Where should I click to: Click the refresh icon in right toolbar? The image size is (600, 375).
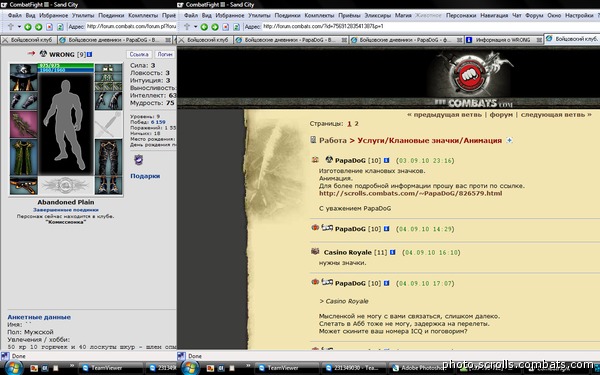pos(236,27)
